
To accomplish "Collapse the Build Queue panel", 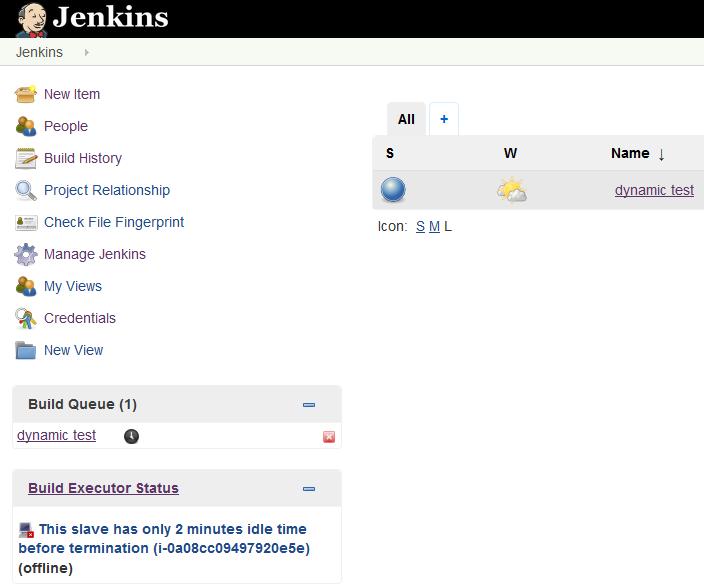I will (309, 405).
